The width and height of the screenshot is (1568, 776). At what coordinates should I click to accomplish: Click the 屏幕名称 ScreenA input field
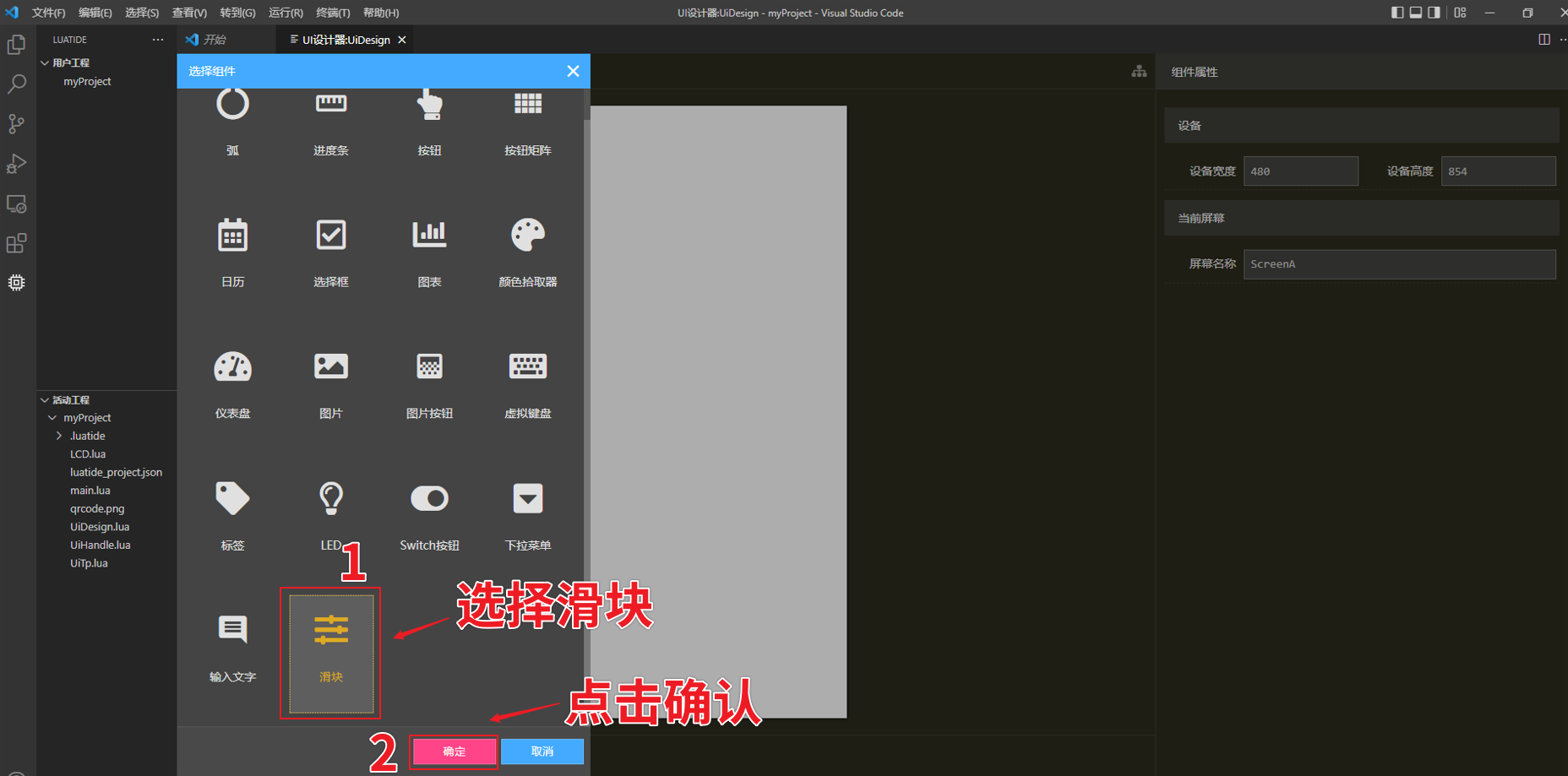tap(1398, 263)
